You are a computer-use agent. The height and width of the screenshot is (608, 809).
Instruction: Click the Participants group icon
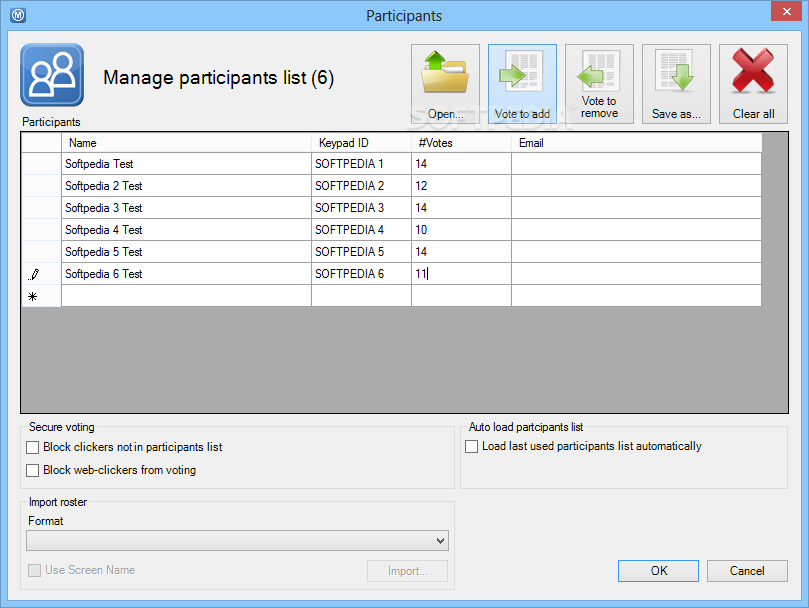pos(52,75)
